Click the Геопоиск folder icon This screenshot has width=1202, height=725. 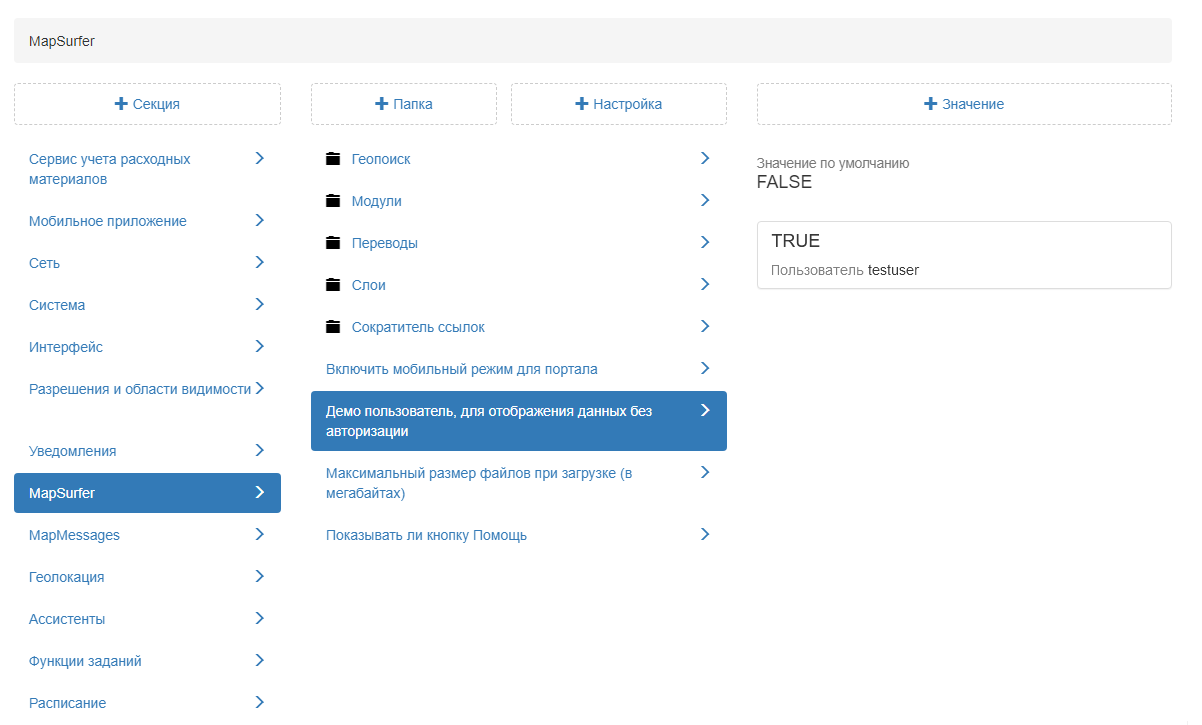coord(333,159)
